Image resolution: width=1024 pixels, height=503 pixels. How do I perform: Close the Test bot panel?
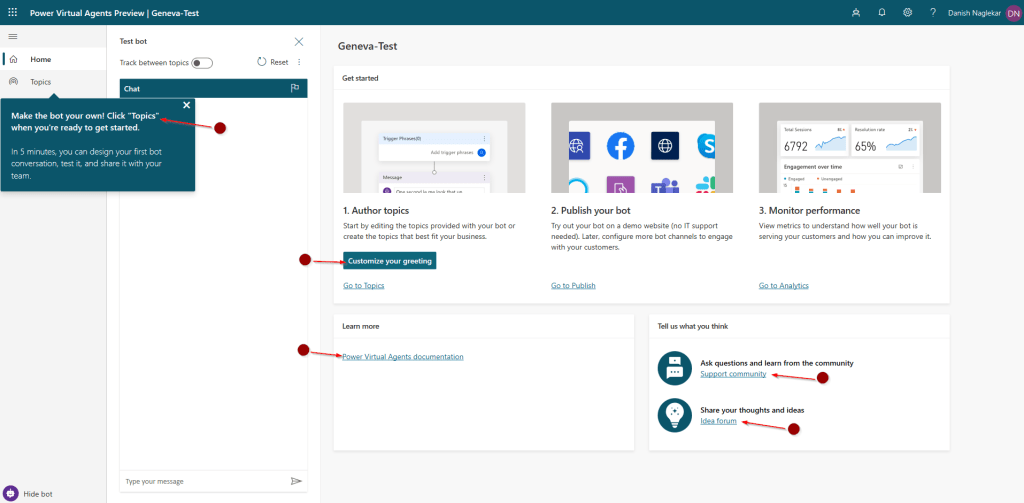pos(298,41)
